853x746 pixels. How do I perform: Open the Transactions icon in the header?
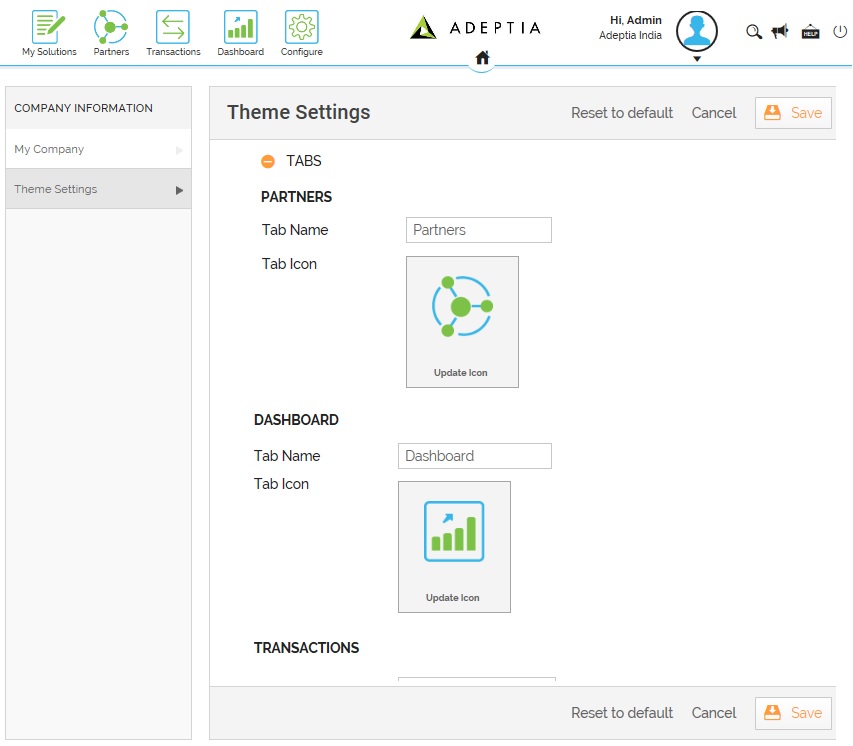[173, 33]
